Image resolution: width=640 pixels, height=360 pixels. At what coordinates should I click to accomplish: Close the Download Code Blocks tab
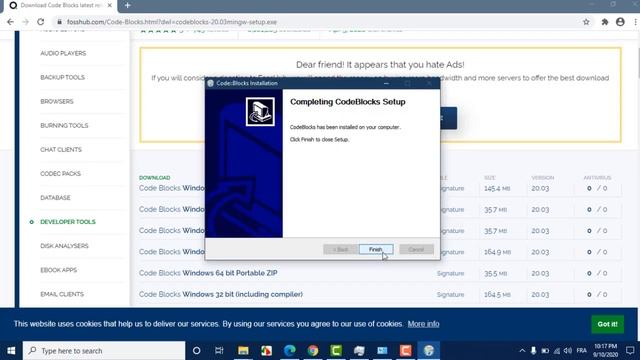pos(109,5)
